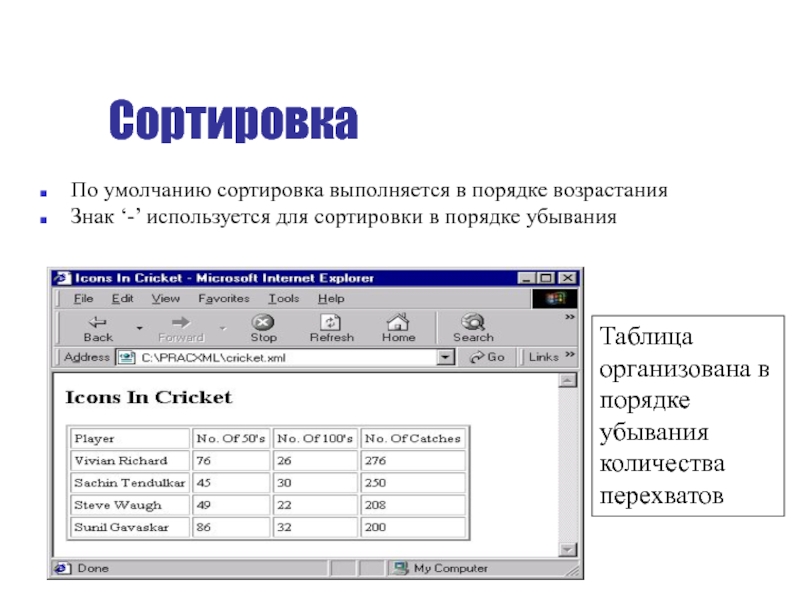
Task: Click the Go arrow button
Action: pyautogui.click(x=487, y=357)
